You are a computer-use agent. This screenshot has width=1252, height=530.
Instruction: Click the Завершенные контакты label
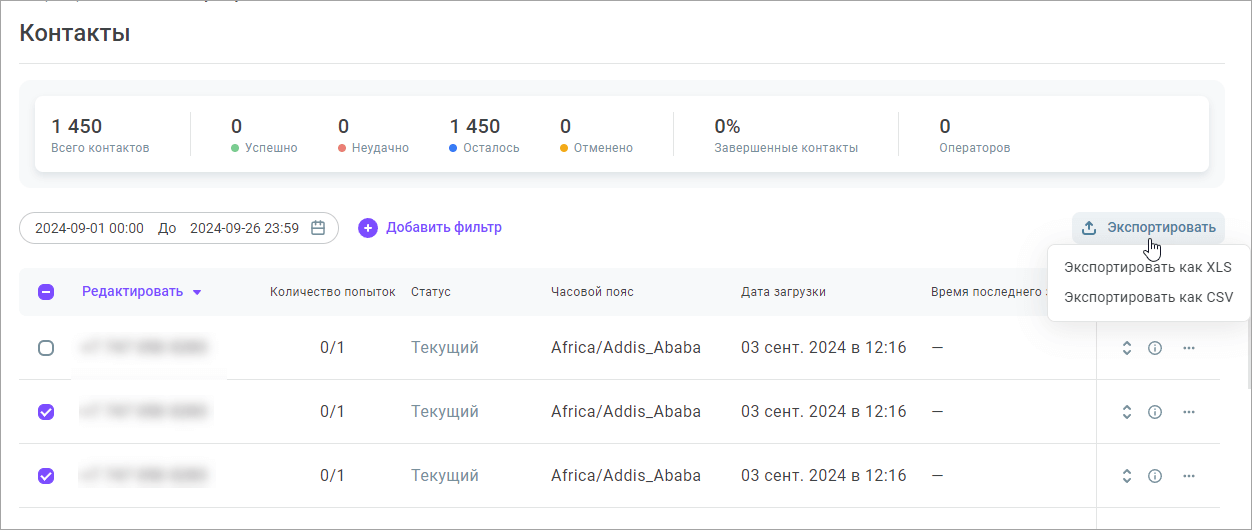[x=786, y=148]
